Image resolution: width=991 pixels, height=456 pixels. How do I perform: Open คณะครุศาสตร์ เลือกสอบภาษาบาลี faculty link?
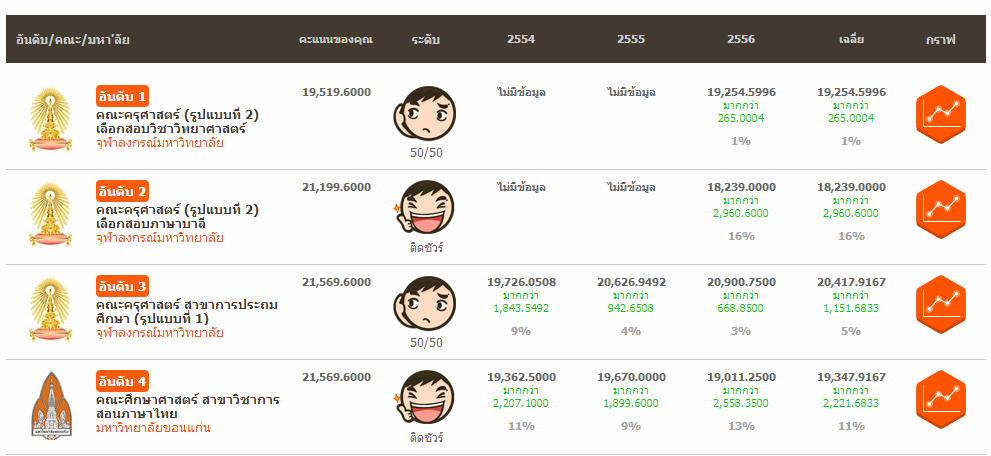[177, 216]
